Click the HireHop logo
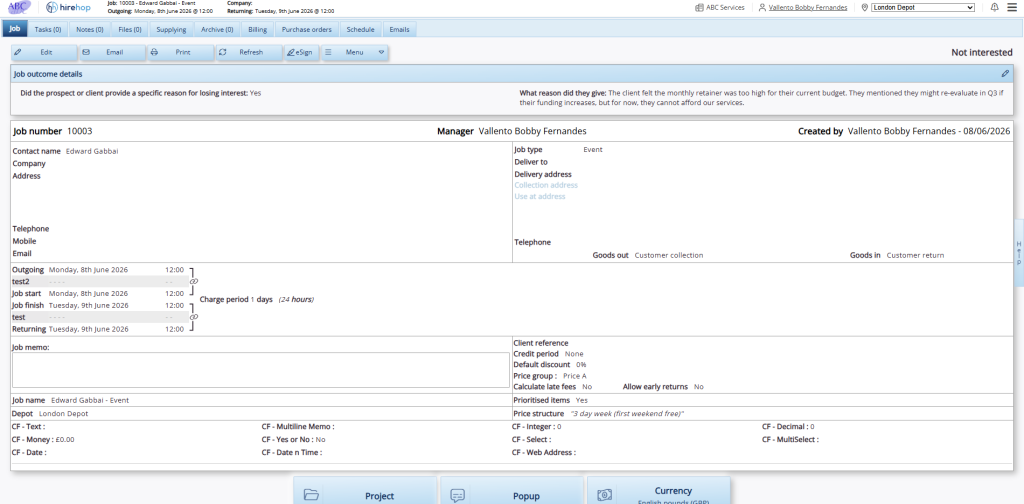The height and width of the screenshot is (504, 1024). click(69, 8)
